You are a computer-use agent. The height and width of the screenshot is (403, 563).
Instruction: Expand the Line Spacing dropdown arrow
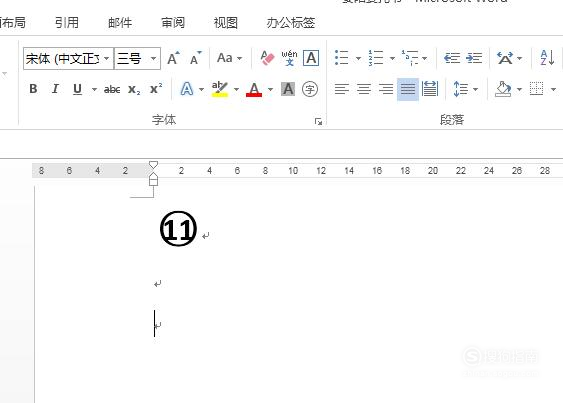pyautogui.click(x=475, y=89)
